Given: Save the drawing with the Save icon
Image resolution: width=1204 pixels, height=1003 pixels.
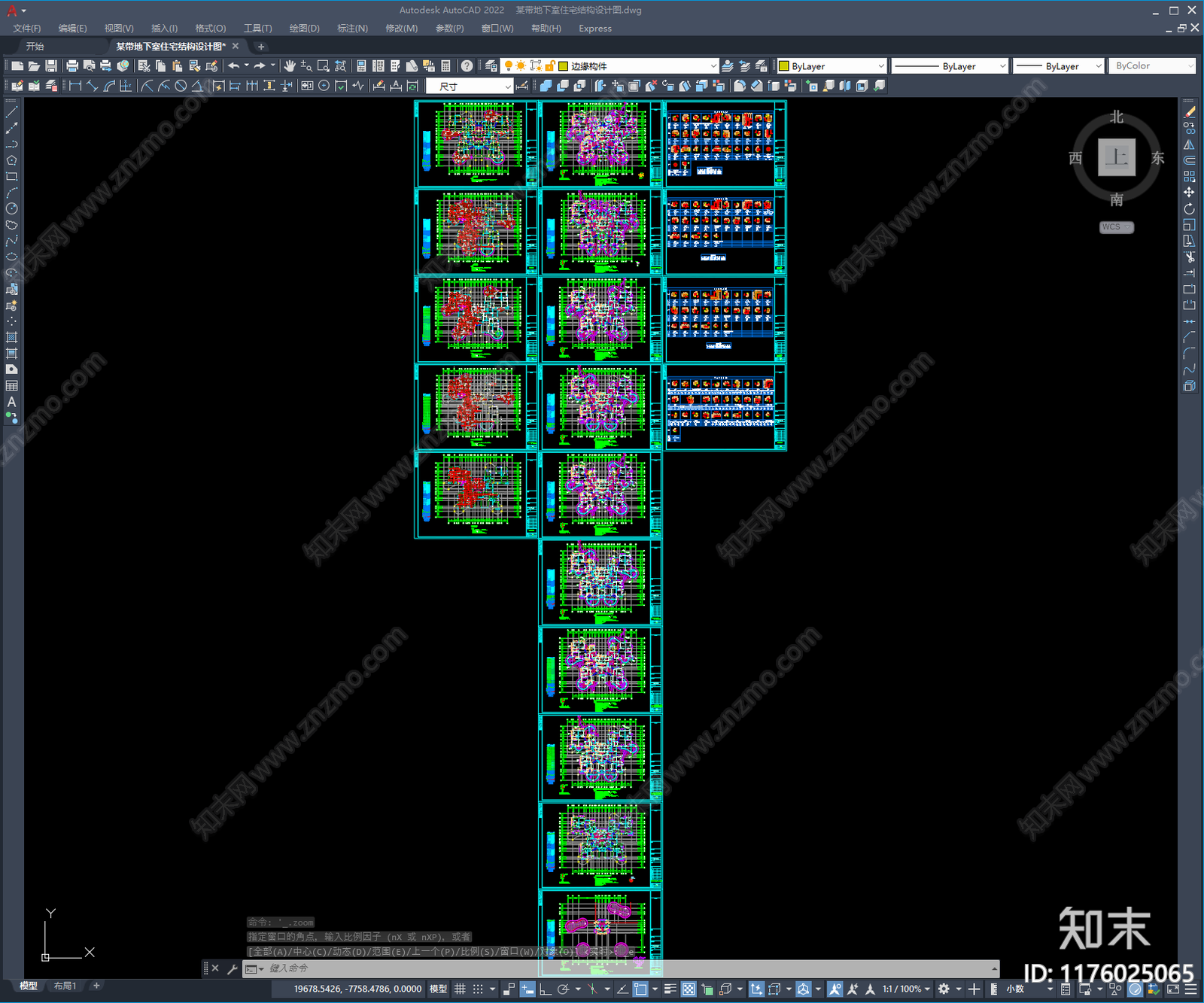Looking at the screenshot, I should click(x=51, y=66).
